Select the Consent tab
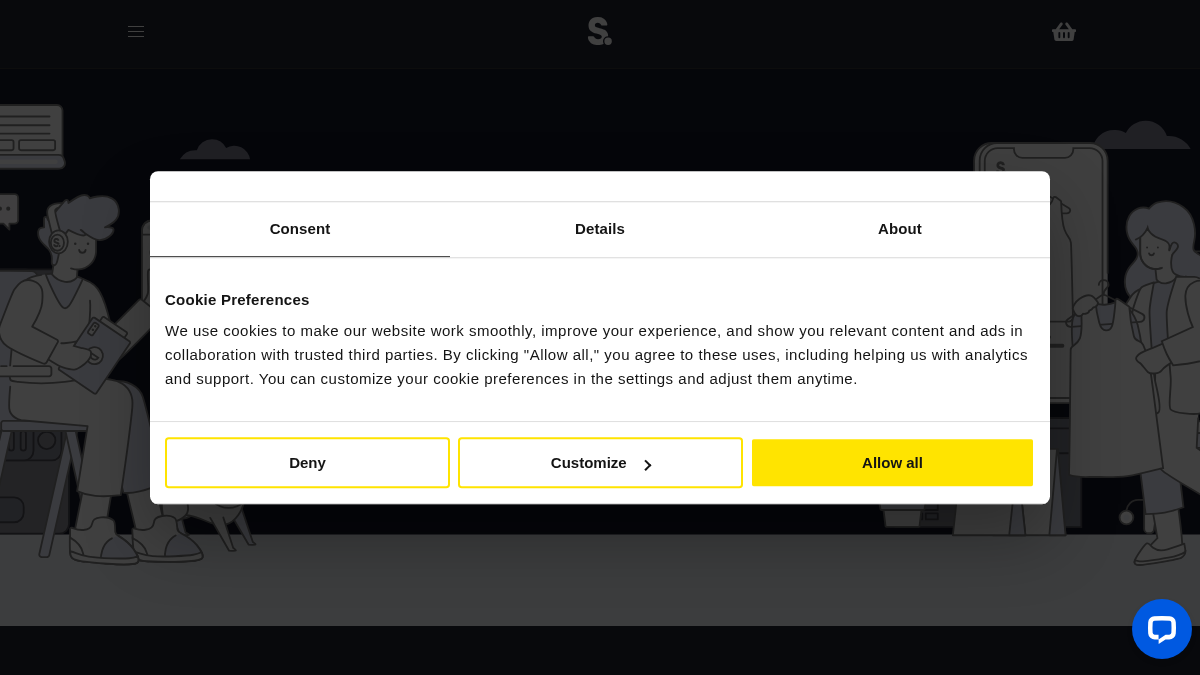This screenshot has width=1200, height=675. click(x=300, y=229)
